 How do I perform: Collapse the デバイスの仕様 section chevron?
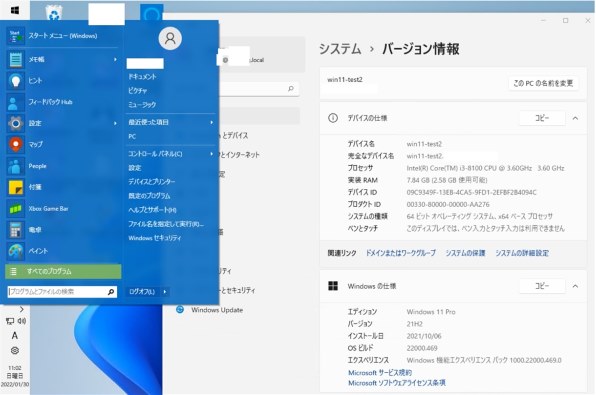575,118
